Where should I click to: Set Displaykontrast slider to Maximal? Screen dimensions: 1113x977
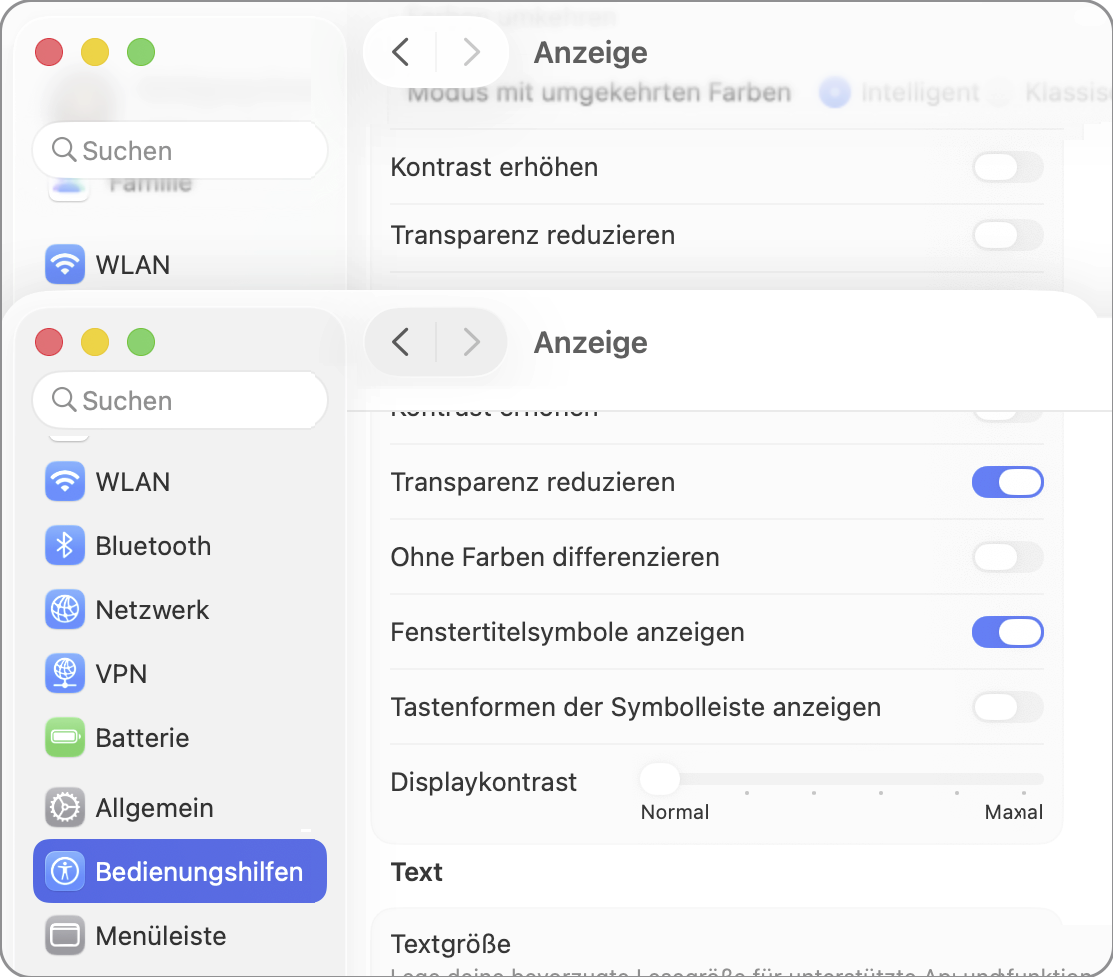[1024, 779]
